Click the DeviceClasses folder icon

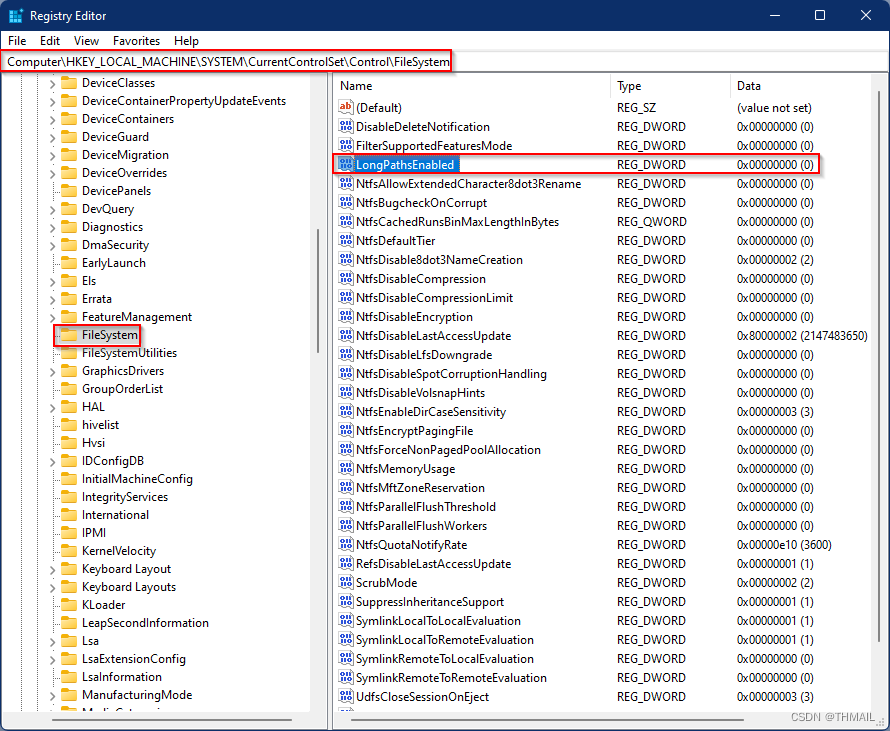[x=69, y=83]
